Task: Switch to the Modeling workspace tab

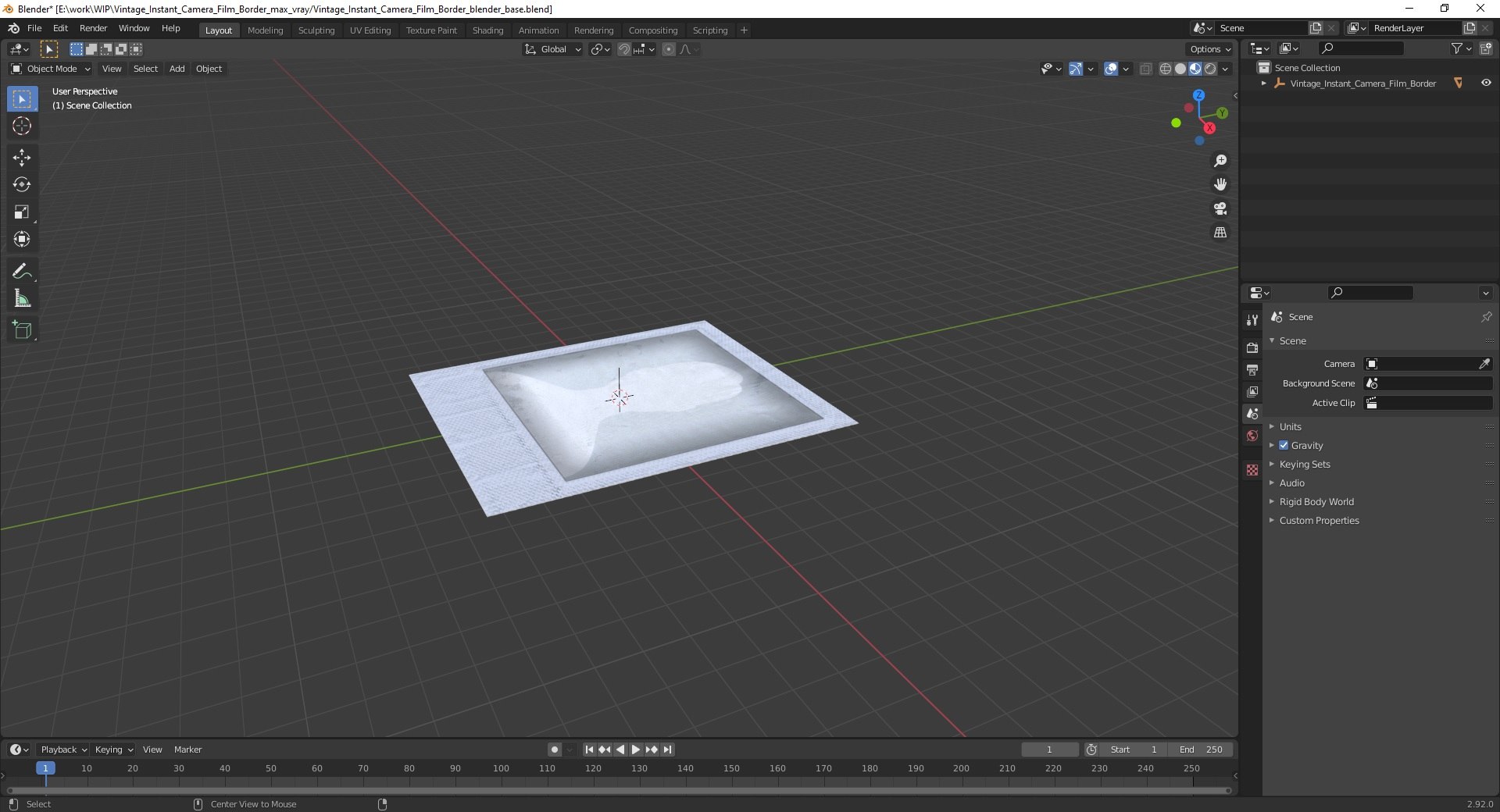Action: coord(265,30)
